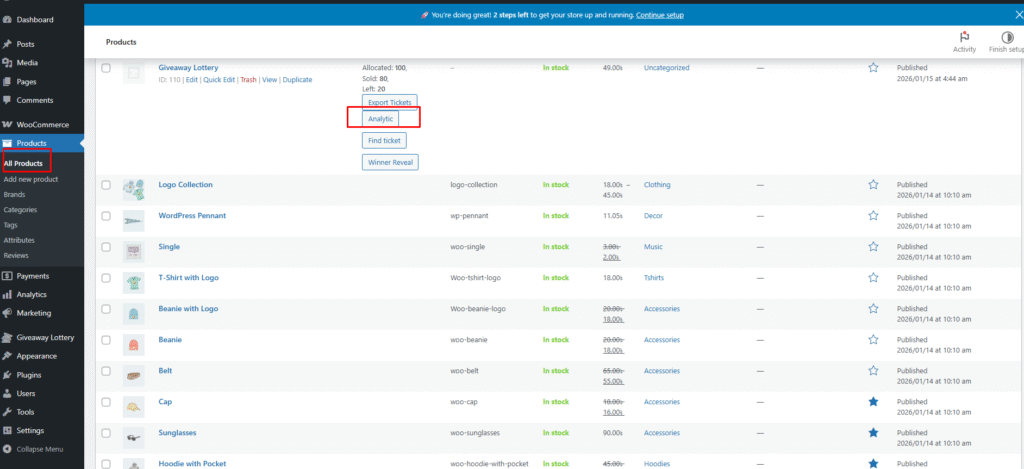The width and height of the screenshot is (1024, 469).
Task: Select the Giveaway Lottery product checkbox
Action: pyautogui.click(x=106, y=68)
